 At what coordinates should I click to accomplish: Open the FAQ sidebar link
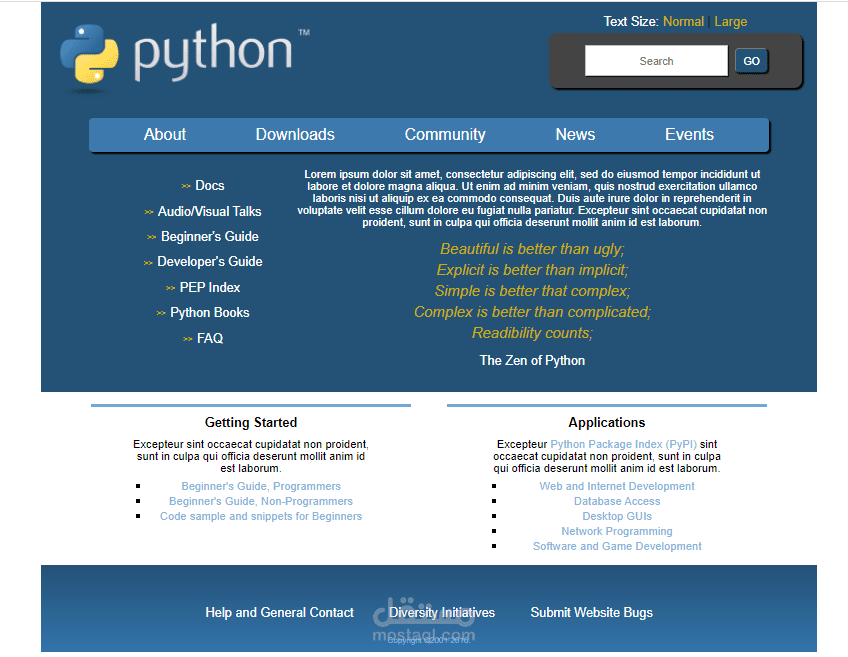pyautogui.click(x=210, y=339)
